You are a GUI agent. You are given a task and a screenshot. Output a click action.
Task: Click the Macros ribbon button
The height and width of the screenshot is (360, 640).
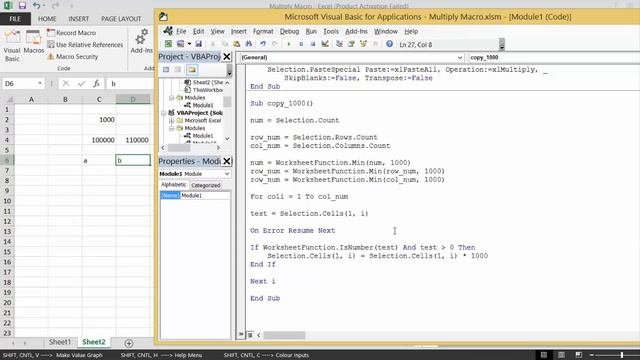(x=33, y=42)
